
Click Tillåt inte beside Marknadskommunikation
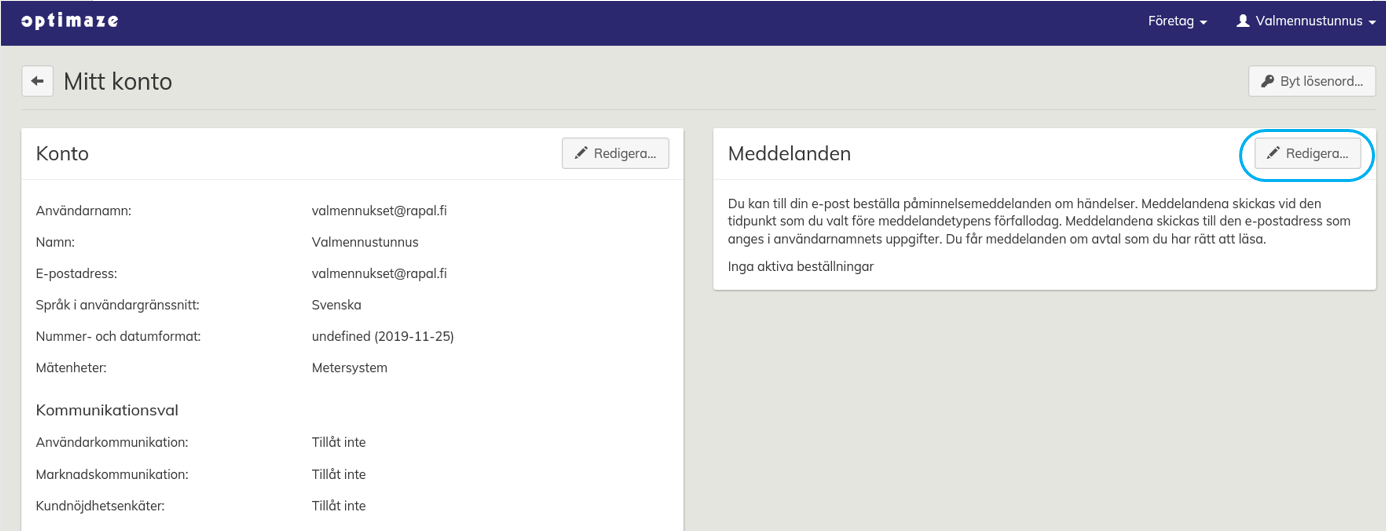click(x=339, y=474)
